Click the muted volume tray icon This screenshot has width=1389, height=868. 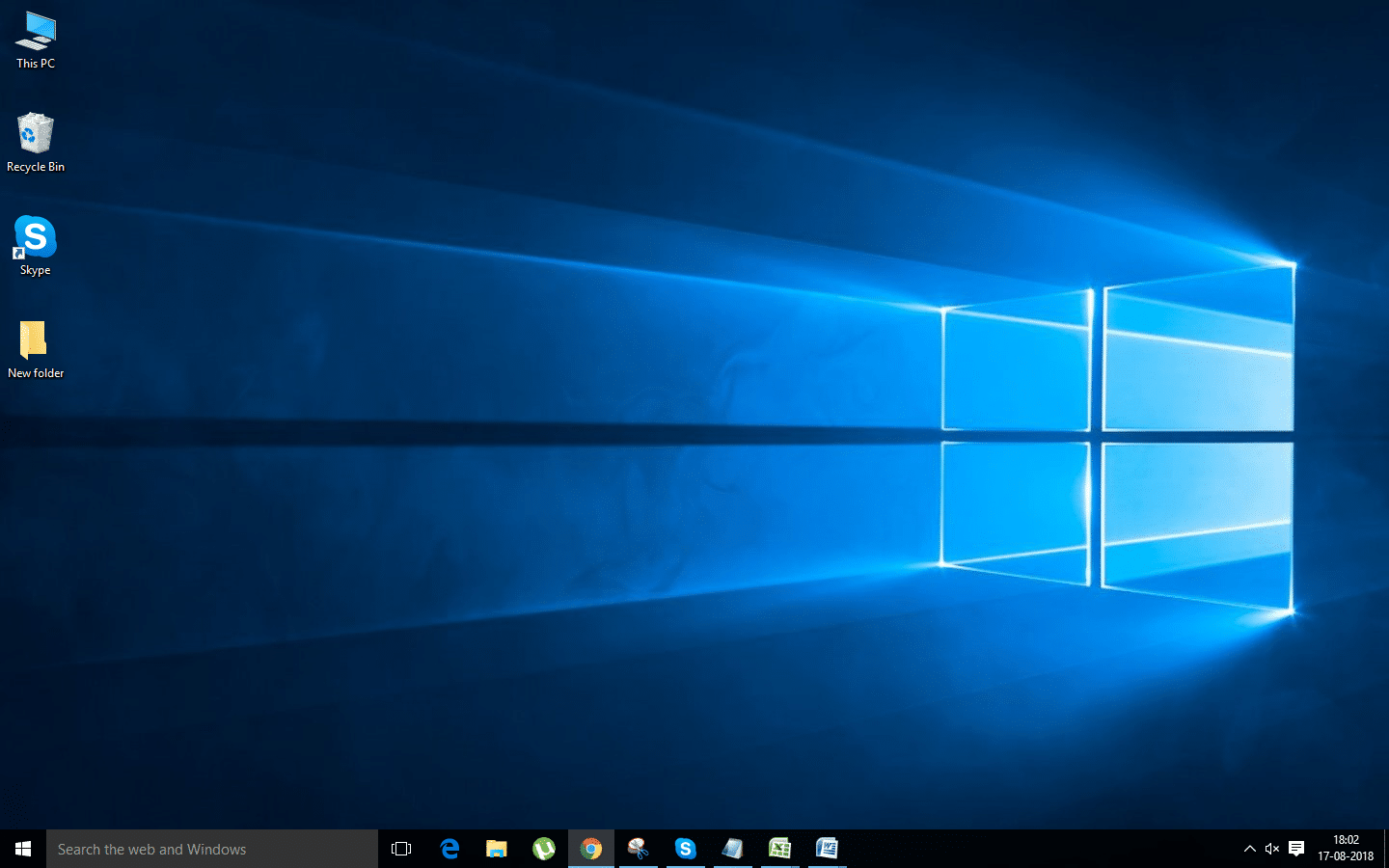pos(1272,849)
